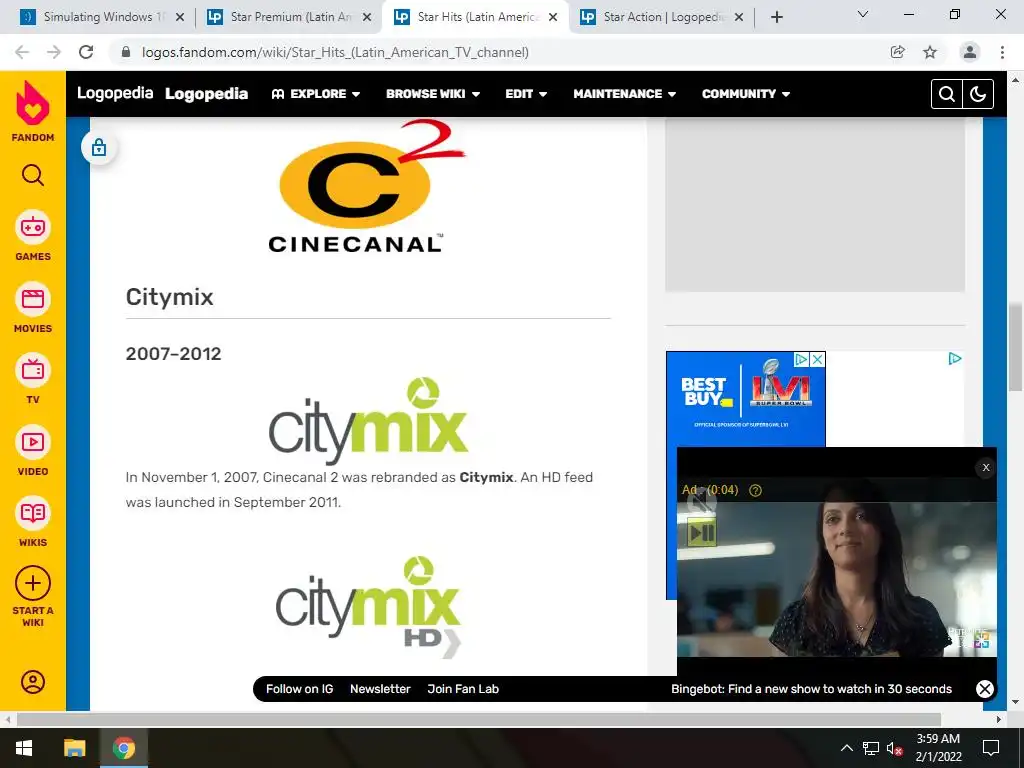Open the Citymix HD logo image
The height and width of the screenshot is (768, 1024).
point(368,607)
